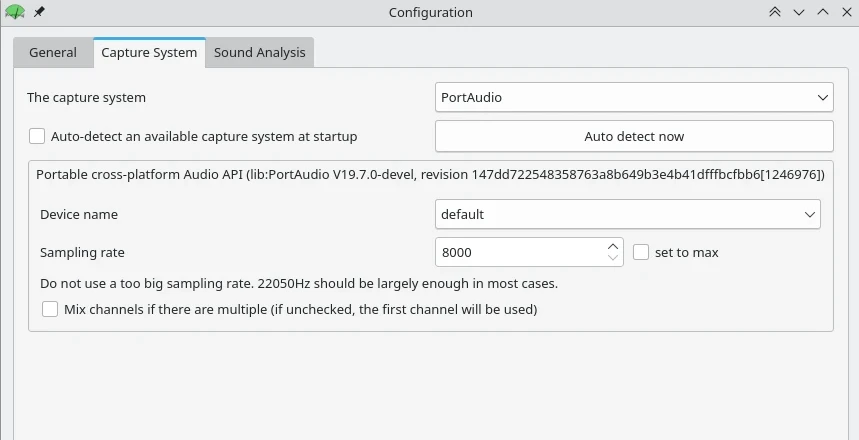
Task: Click the 'The capture system' label
Action: pos(87,98)
